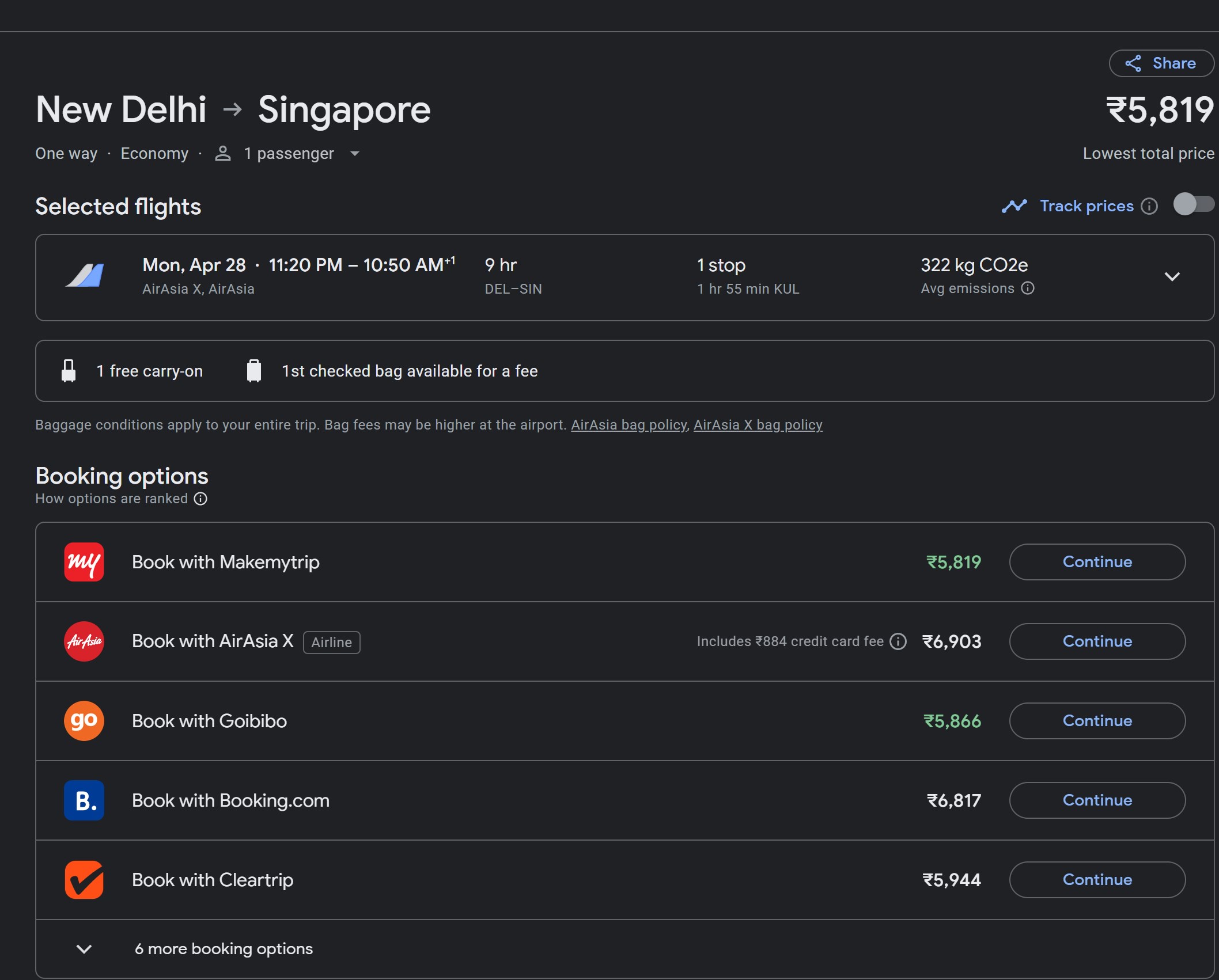The image size is (1219, 980).
Task: Click the Airline badge next to AirAsia X
Action: (x=332, y=643)
